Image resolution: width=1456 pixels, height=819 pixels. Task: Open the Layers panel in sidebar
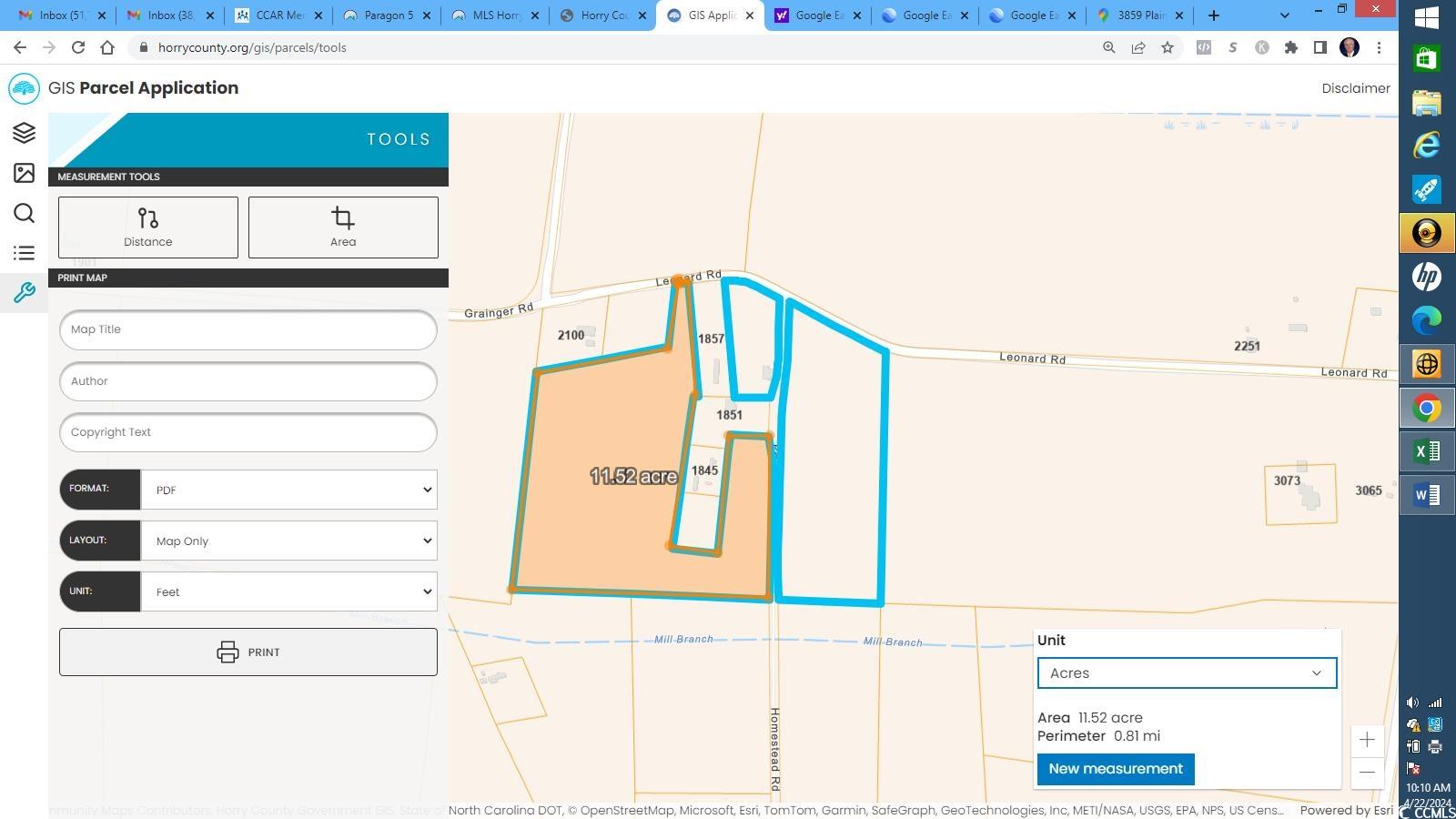[x=24, y=133]
